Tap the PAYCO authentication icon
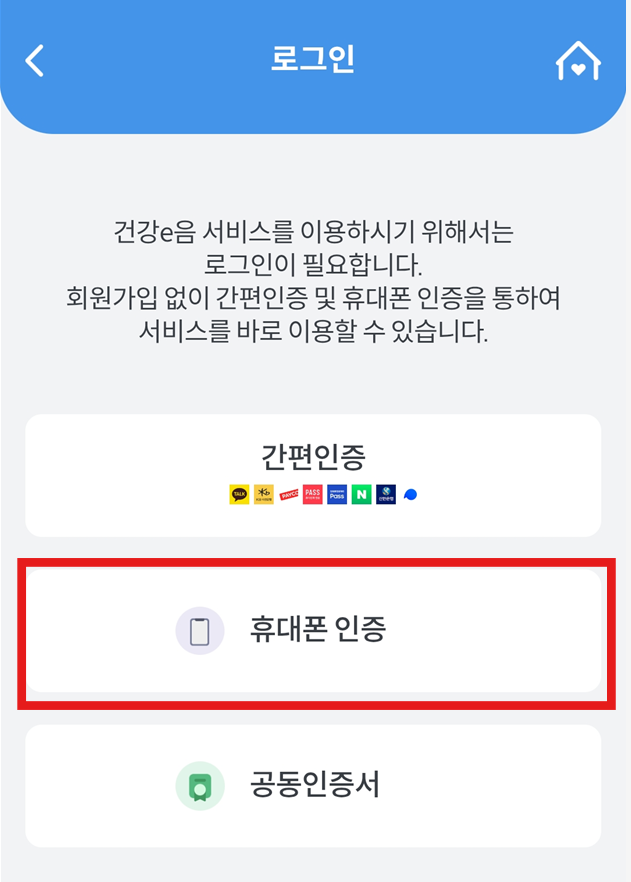Viewport: 631px width, 882px height. [288, 493]
